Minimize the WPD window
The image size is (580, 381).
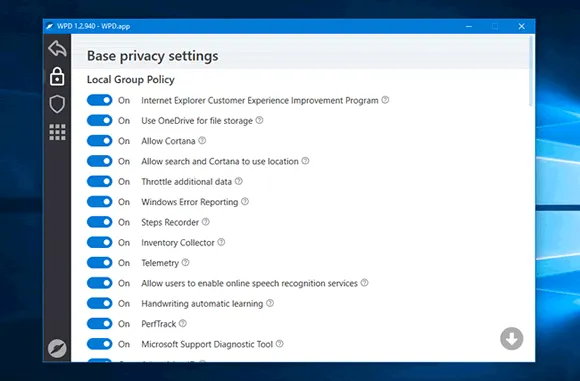pyautogui.click(x=469, y=26)
